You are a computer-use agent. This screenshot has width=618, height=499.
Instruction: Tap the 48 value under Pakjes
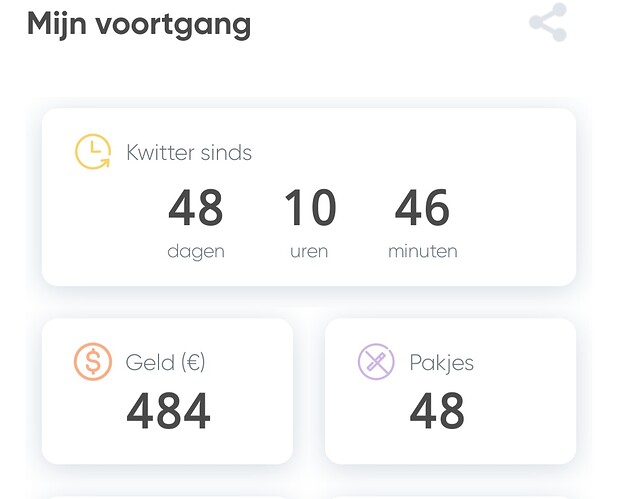coord(437,411)
